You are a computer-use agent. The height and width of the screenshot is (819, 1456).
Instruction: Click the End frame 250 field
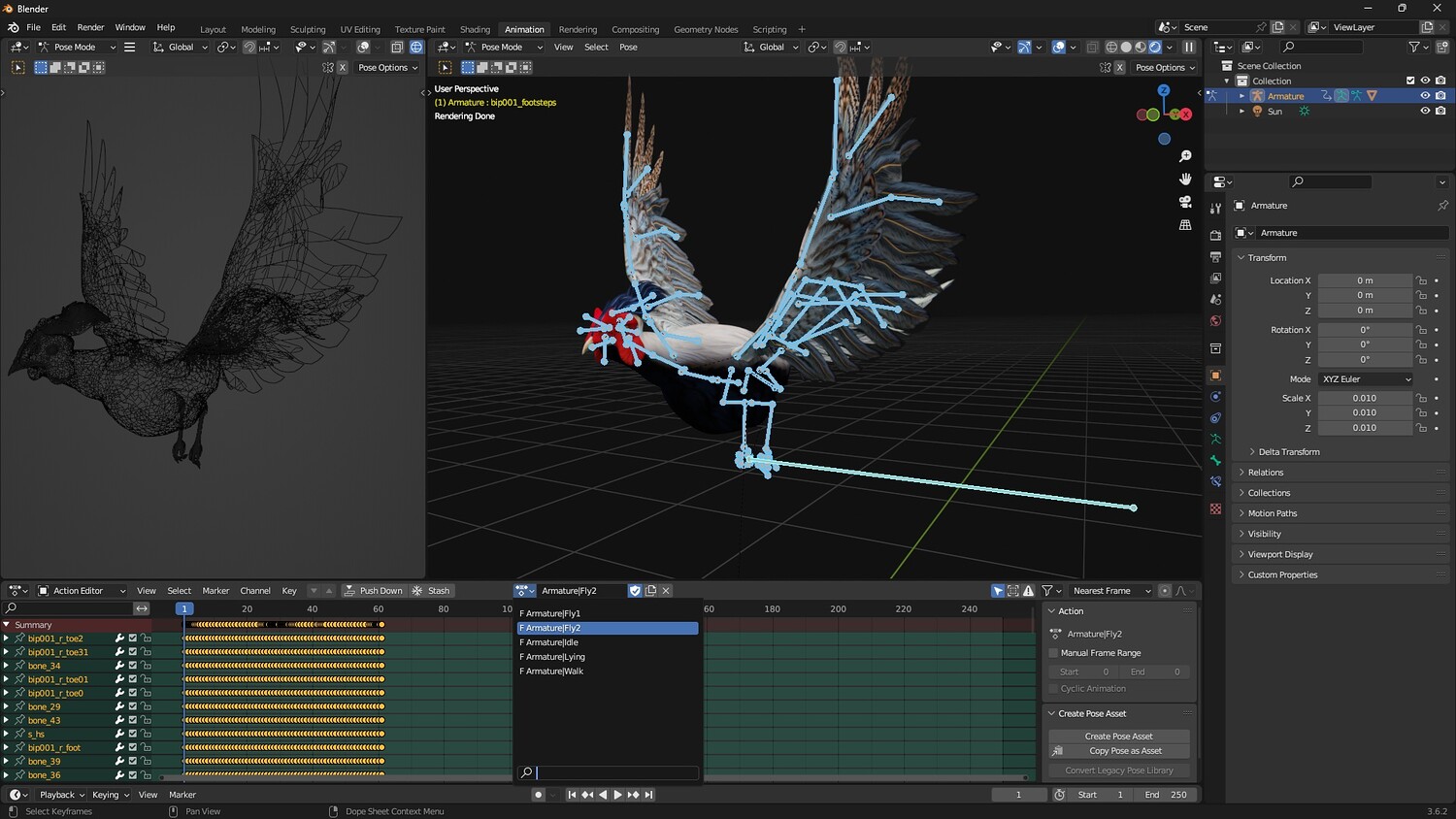point(1166,795)
